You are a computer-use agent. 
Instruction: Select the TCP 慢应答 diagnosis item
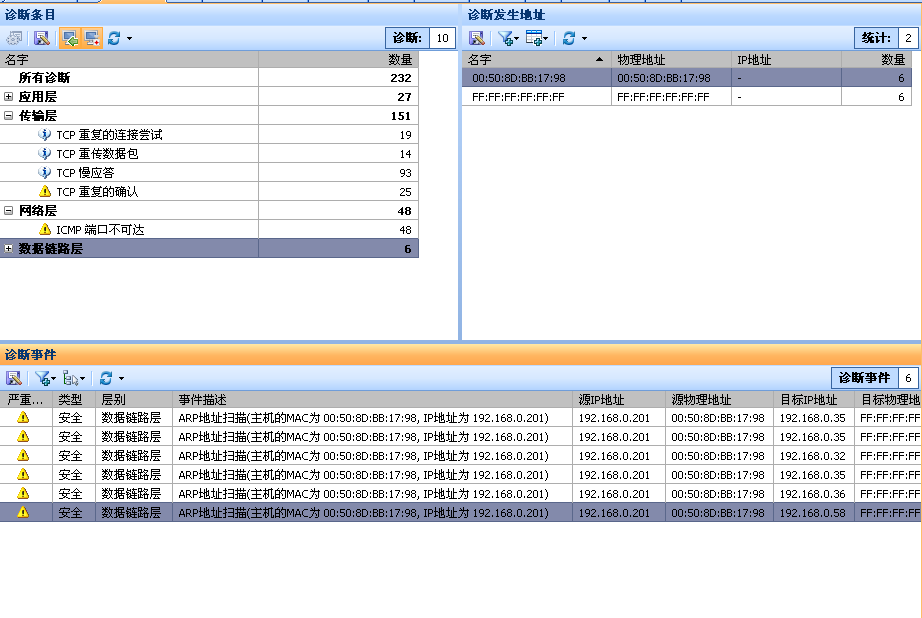coord(85,173)
